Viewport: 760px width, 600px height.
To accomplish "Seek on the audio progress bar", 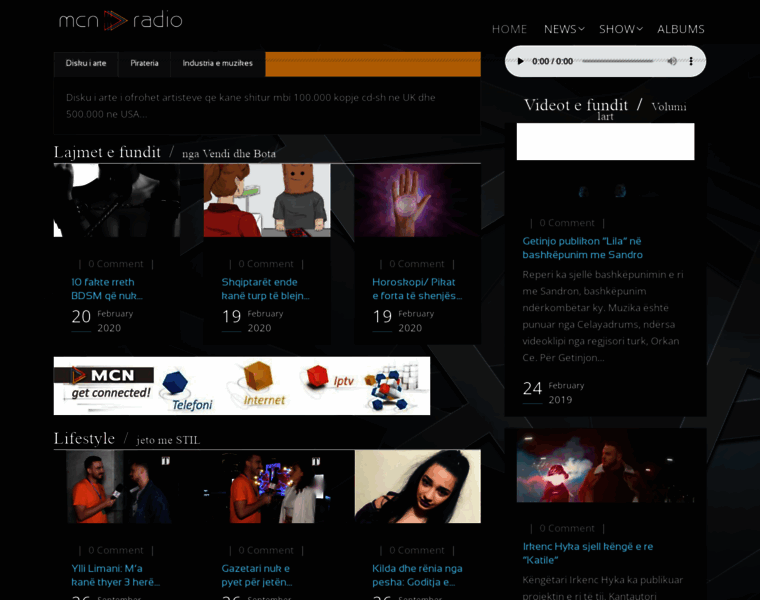I will [x=618, y=61].
